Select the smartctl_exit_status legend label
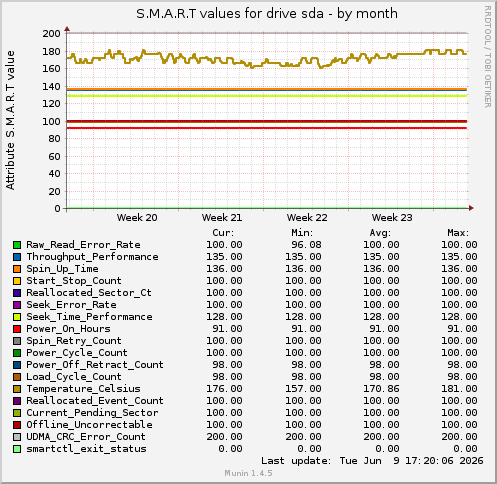The width and height of the screenshot is (497, 484). [x=86, y=449]
